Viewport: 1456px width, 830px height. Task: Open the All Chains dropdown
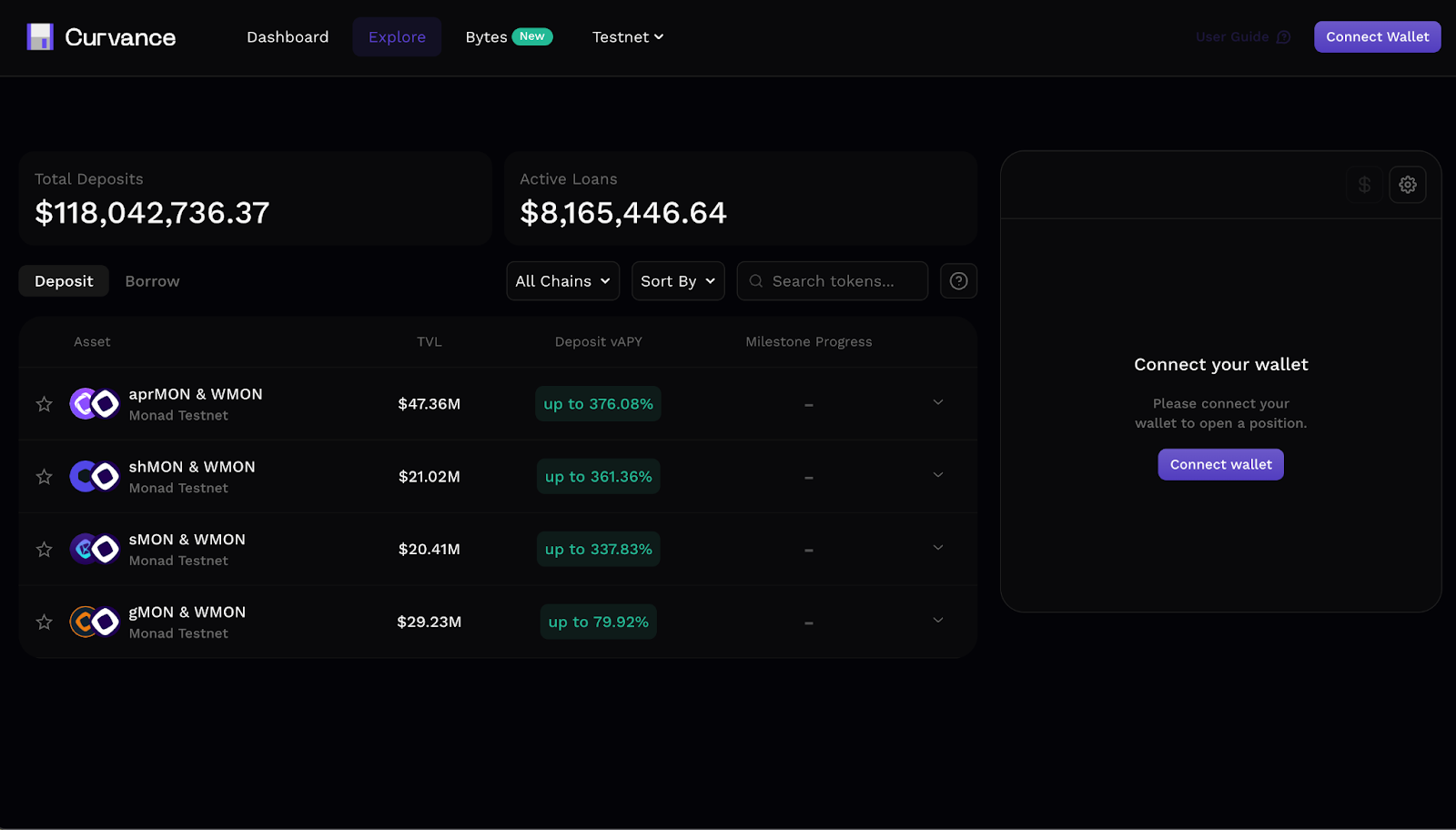(x=562, y=281)
